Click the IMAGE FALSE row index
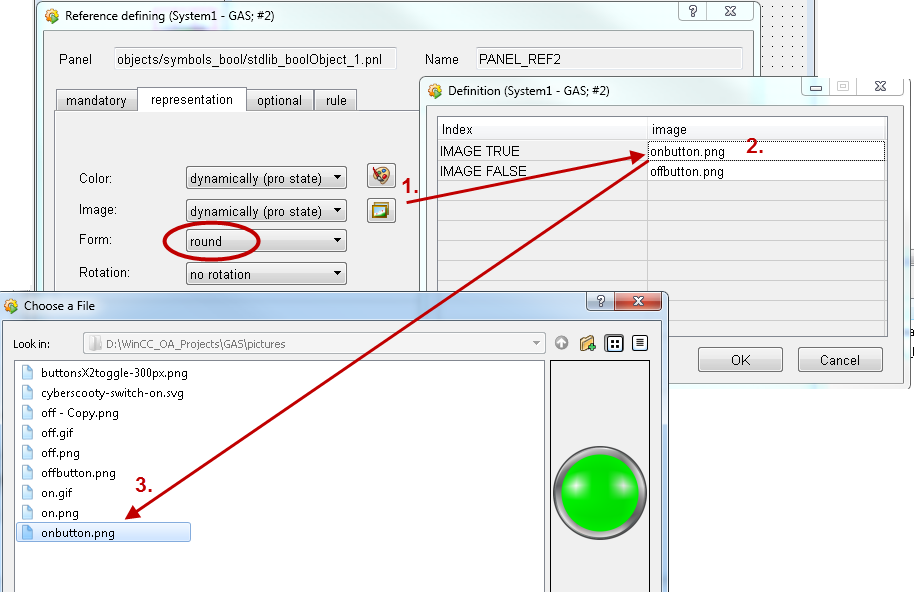 click(542, 171)
